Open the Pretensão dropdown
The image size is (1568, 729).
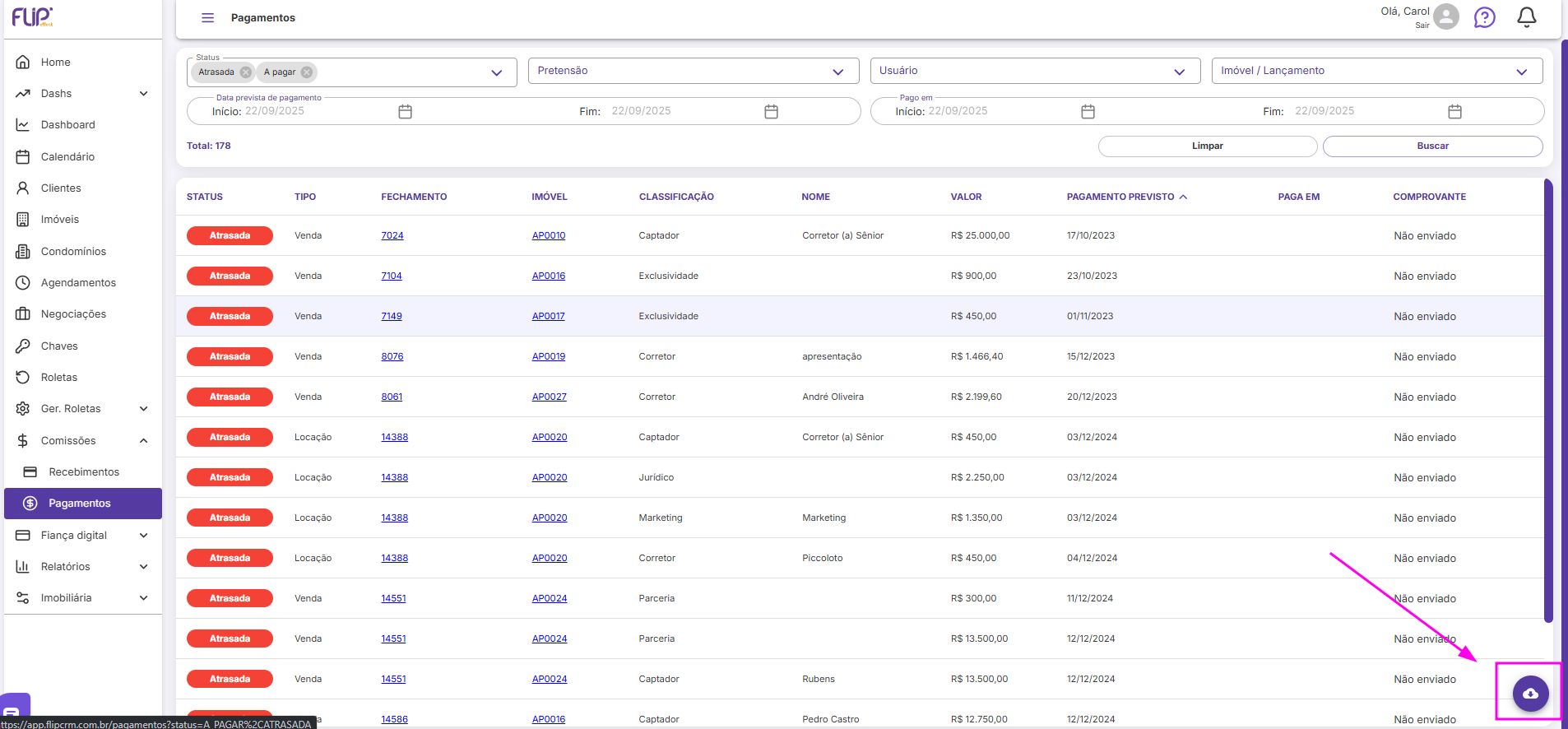(x=694, y=71)
